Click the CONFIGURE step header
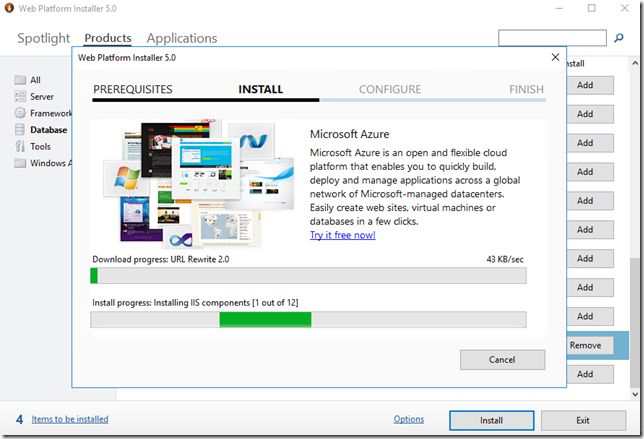Viewport: 644px width, 439px height. coord(390,90)
